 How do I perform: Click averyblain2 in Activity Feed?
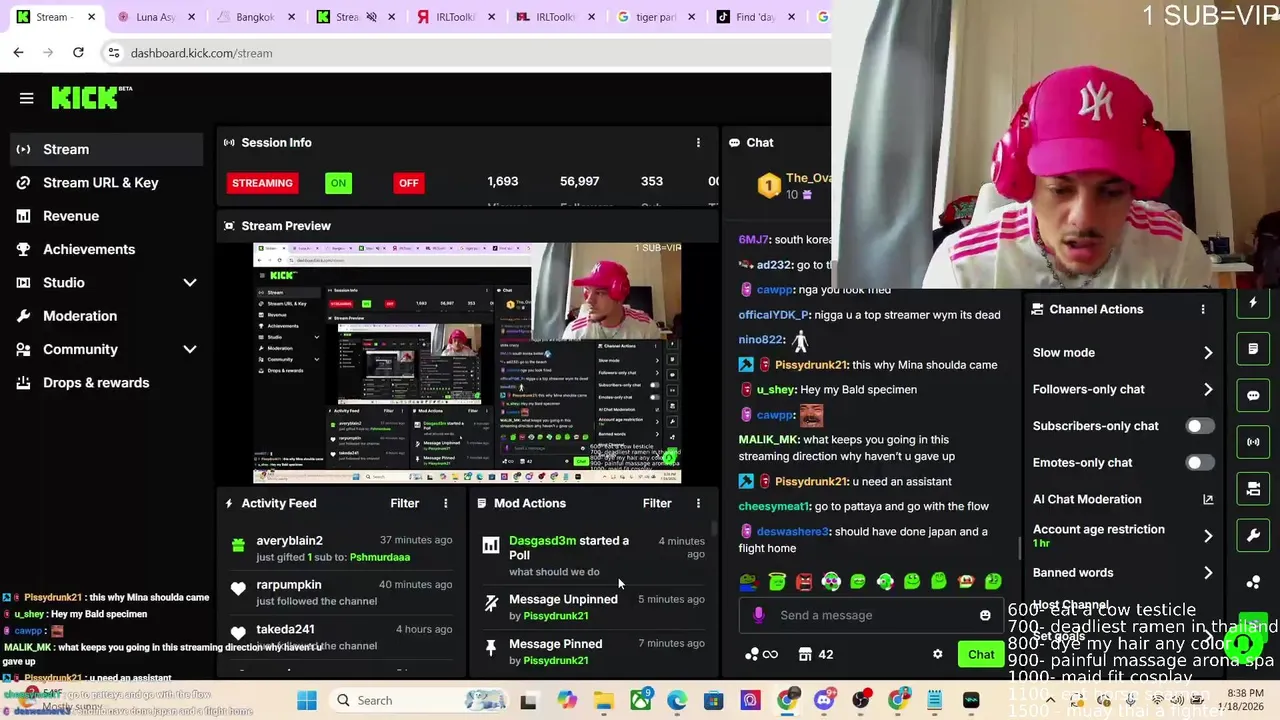pos(289,541)
